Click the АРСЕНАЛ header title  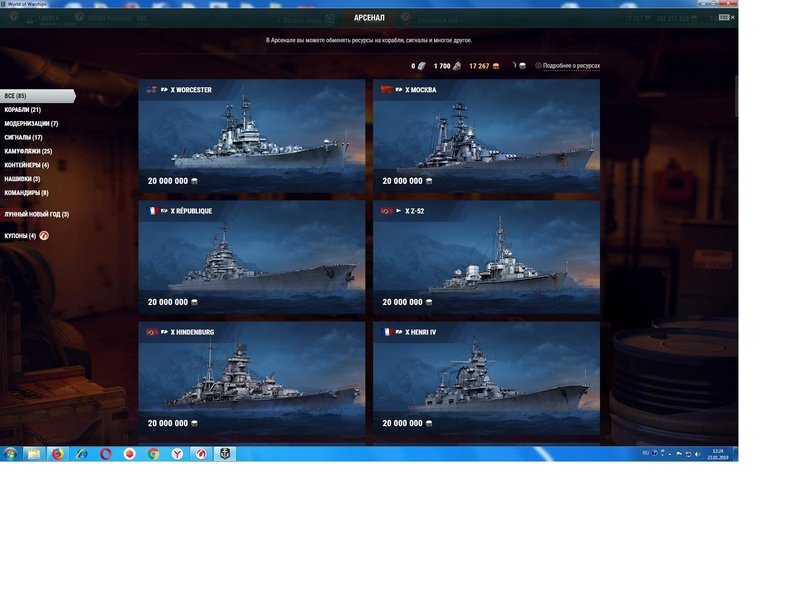tap(369, 18)
